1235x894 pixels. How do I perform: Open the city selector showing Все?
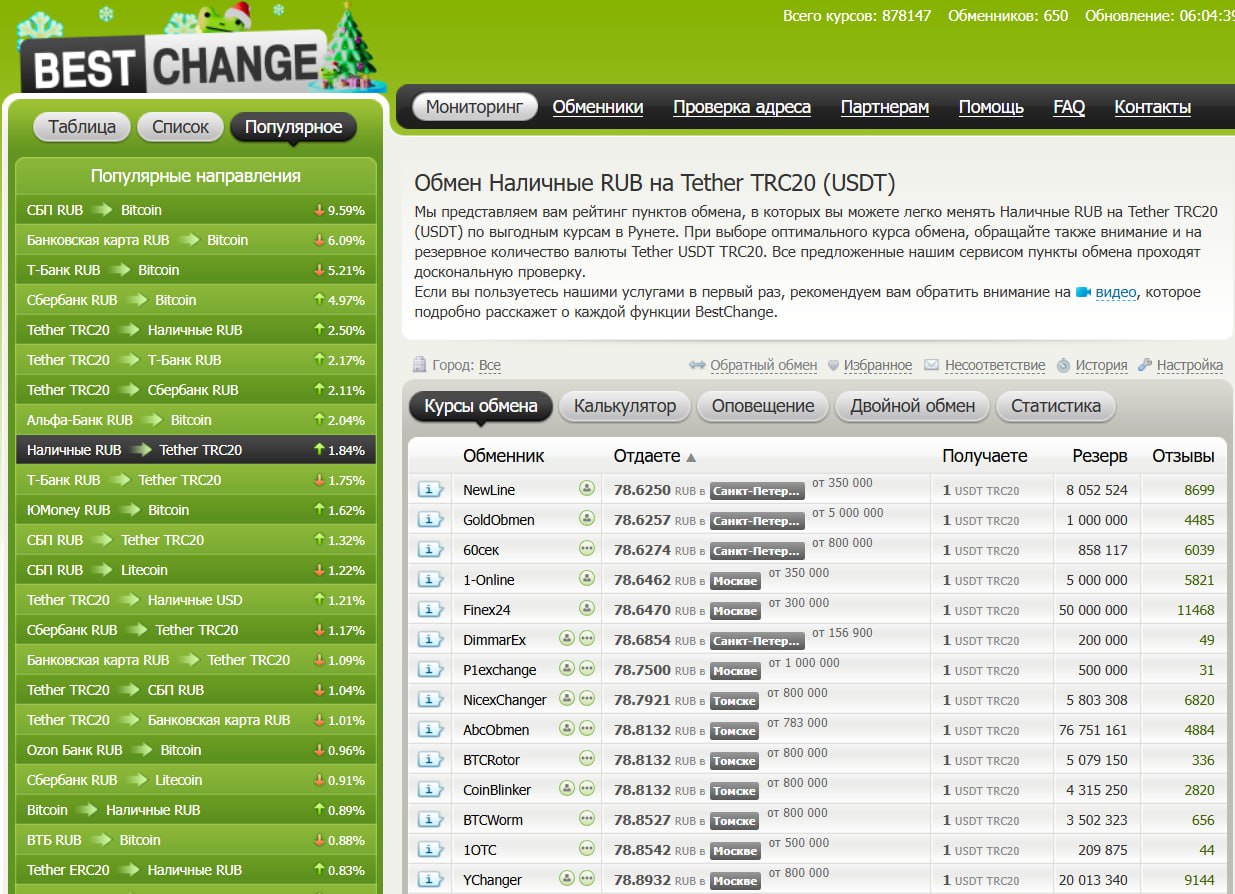point(490,366)
